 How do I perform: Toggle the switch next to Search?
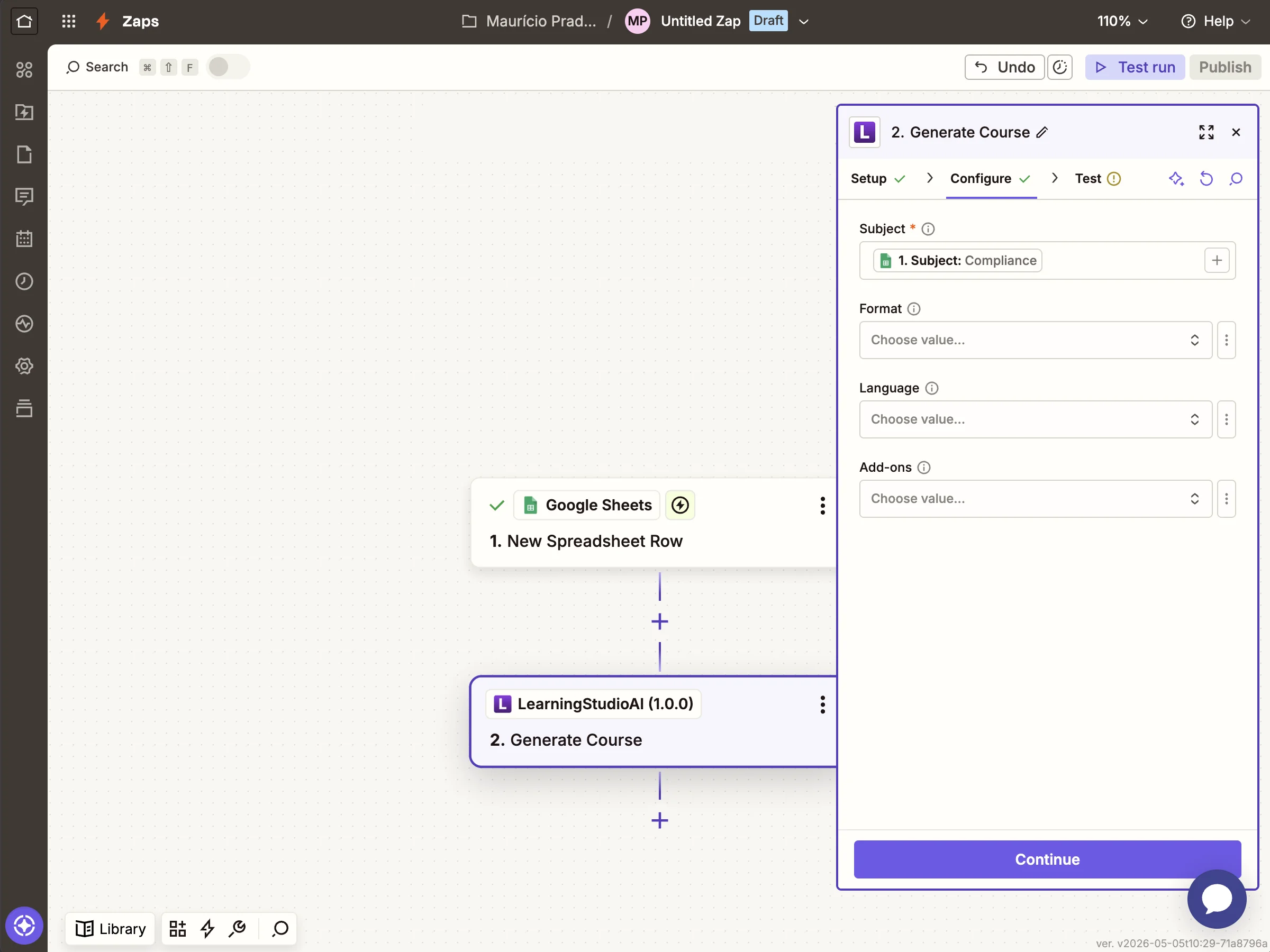tap(228, 67)
